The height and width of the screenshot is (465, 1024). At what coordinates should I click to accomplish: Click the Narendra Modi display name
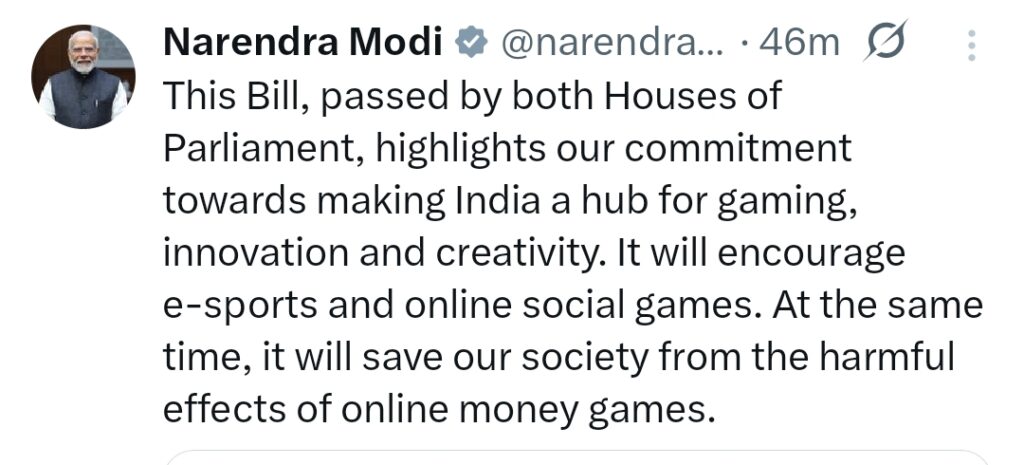point(302,43)
